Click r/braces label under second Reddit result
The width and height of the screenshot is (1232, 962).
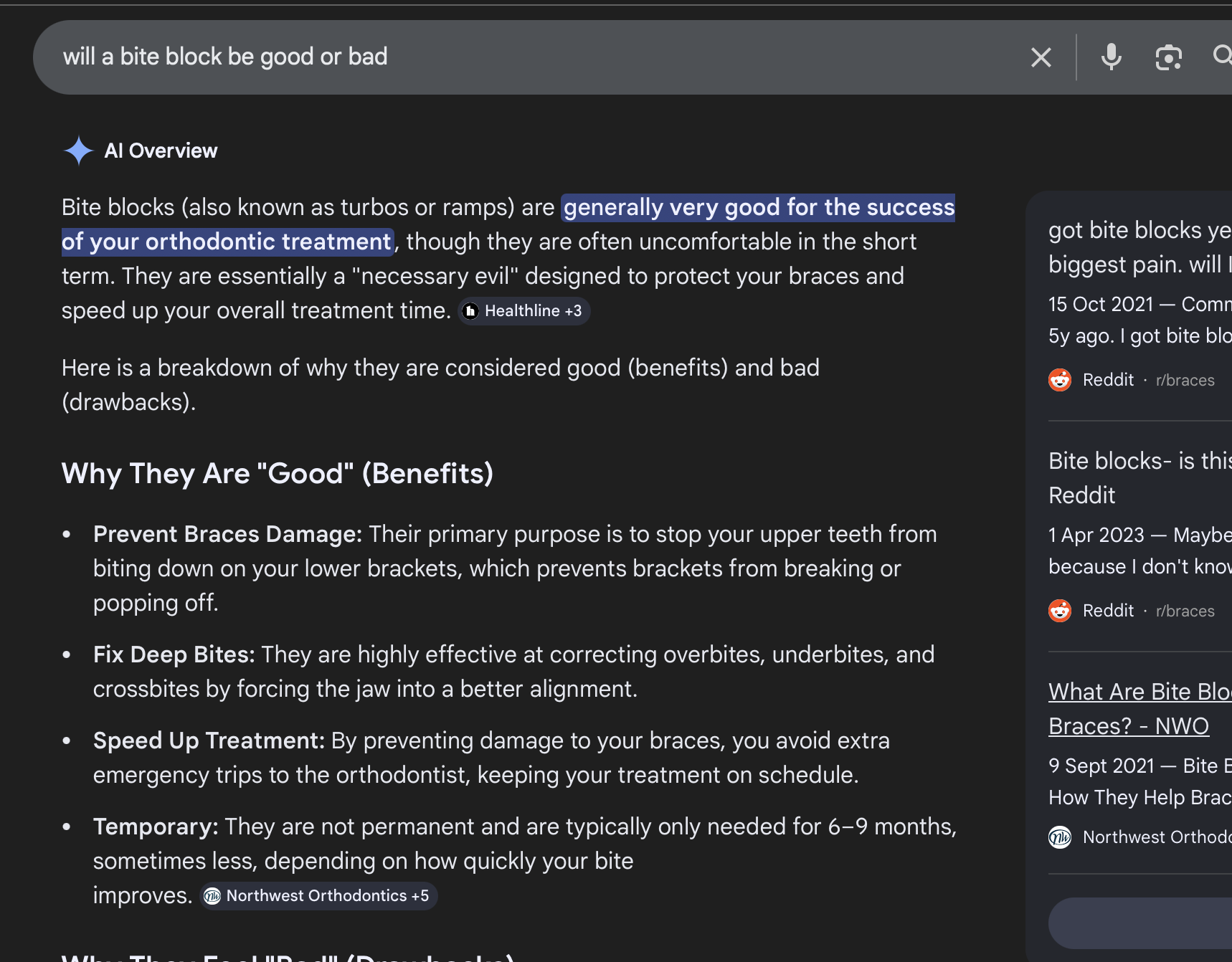pos(1185,611)
